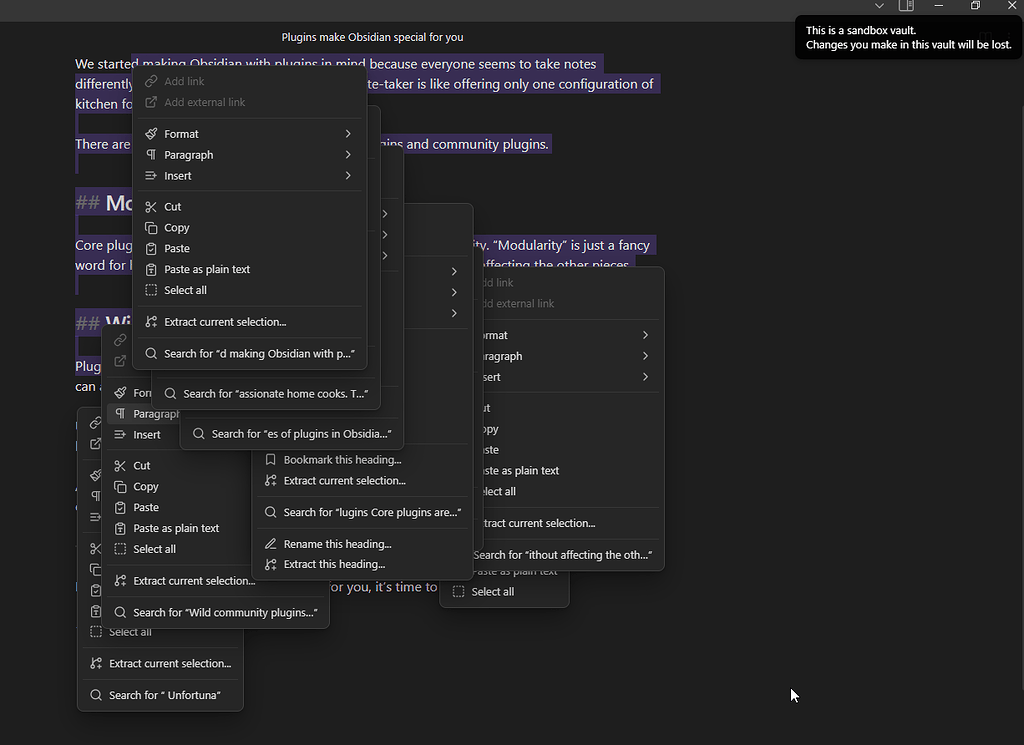Click the scissors icon beside Cut

151,206
